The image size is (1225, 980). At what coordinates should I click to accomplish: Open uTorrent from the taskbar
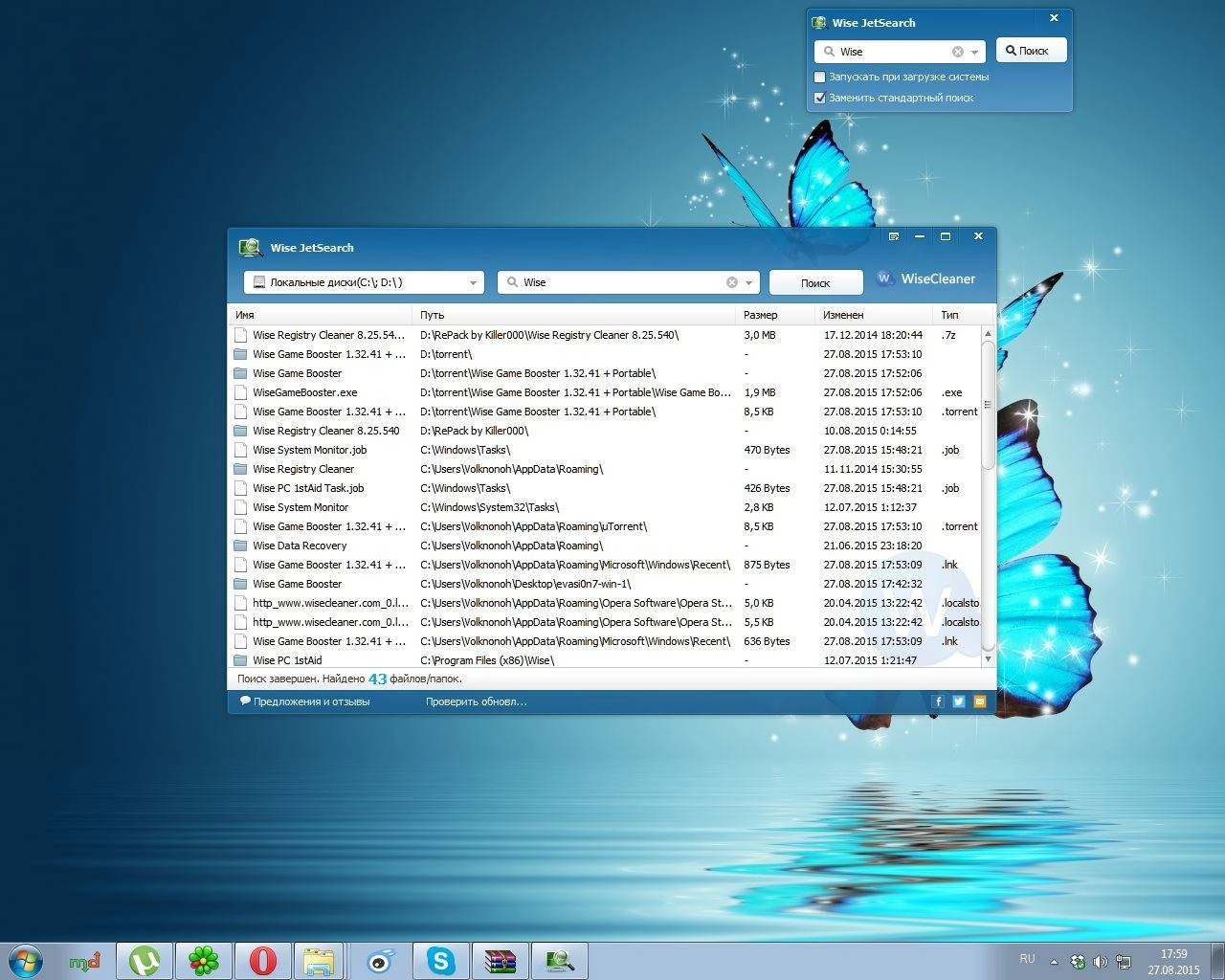coord(145,961)
